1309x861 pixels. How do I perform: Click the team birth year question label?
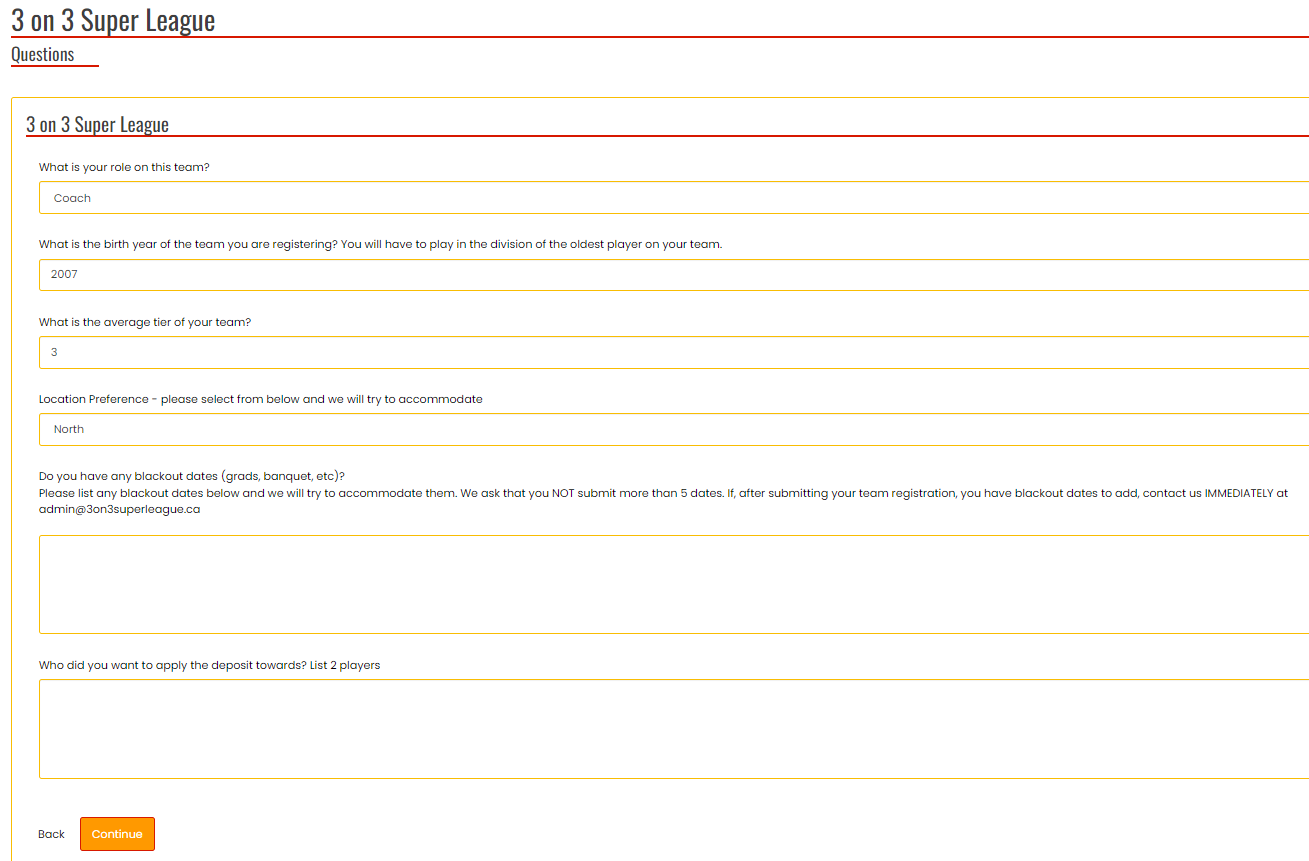[x=380, y=244]
